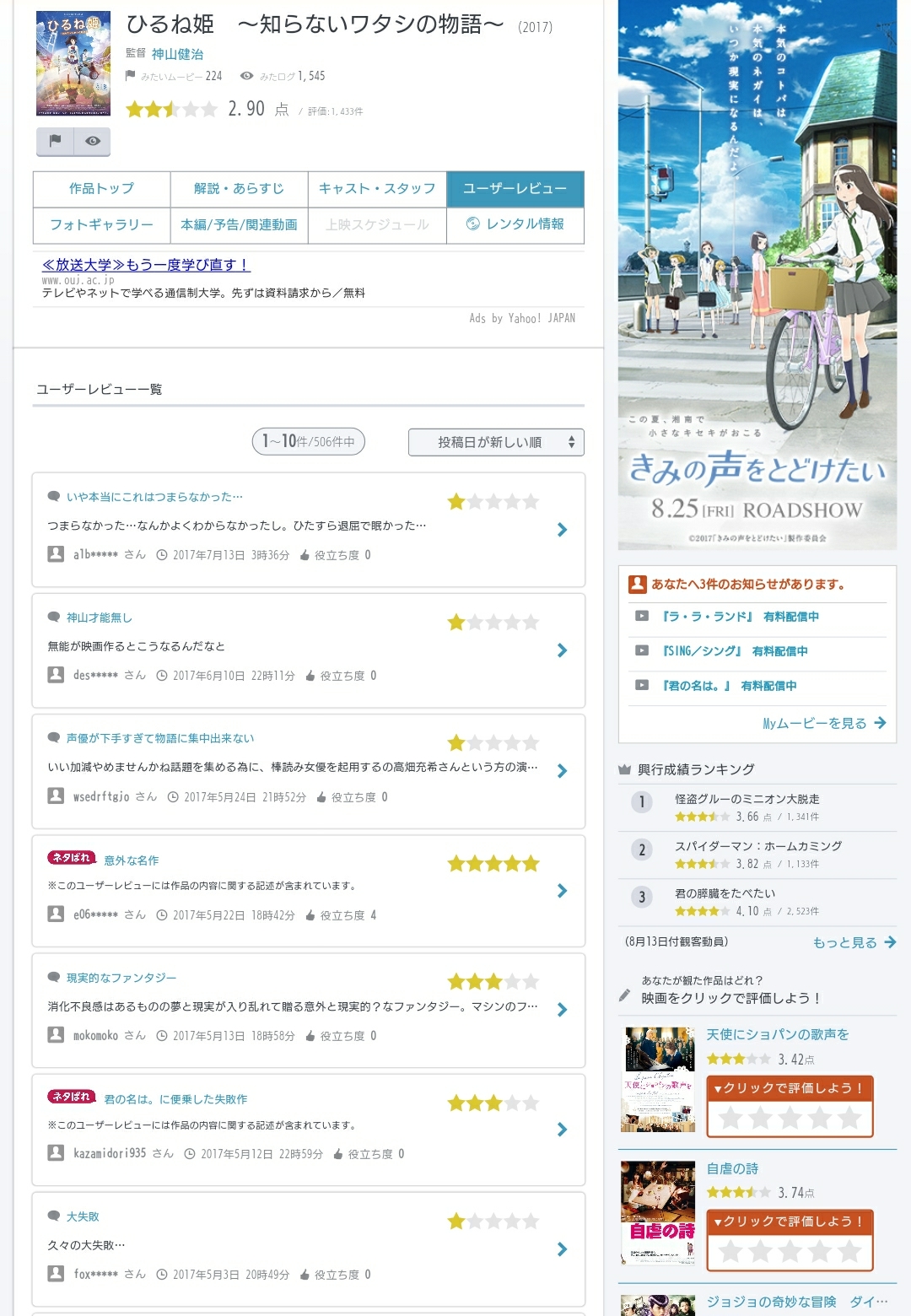The width and height of the screenshot is (911, 1316).
Task: Expand 現実的なファンタジー review chevron
Action: pos(563,1010)
